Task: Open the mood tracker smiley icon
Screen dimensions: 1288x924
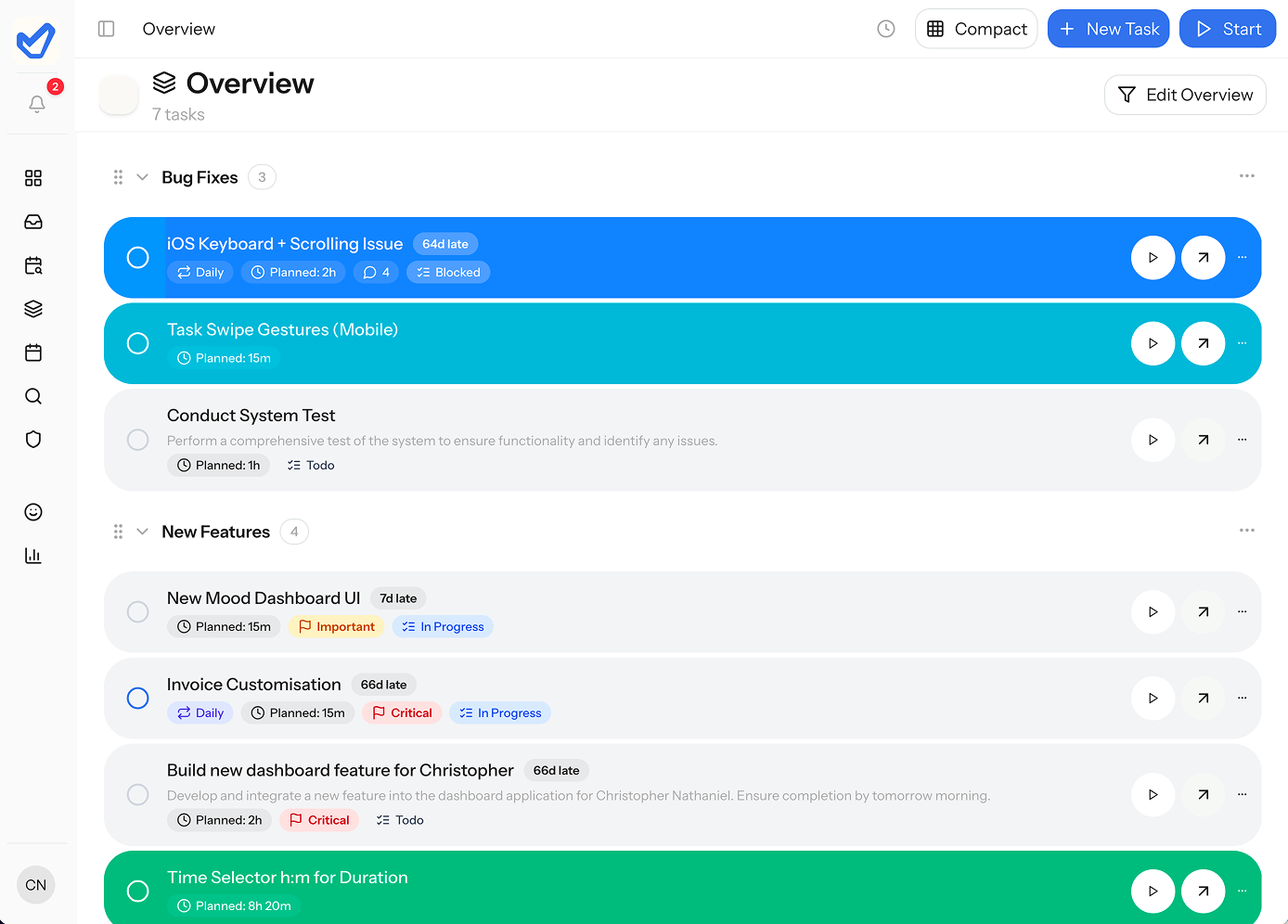Action: pyautogui.click(x=33, y=511)
